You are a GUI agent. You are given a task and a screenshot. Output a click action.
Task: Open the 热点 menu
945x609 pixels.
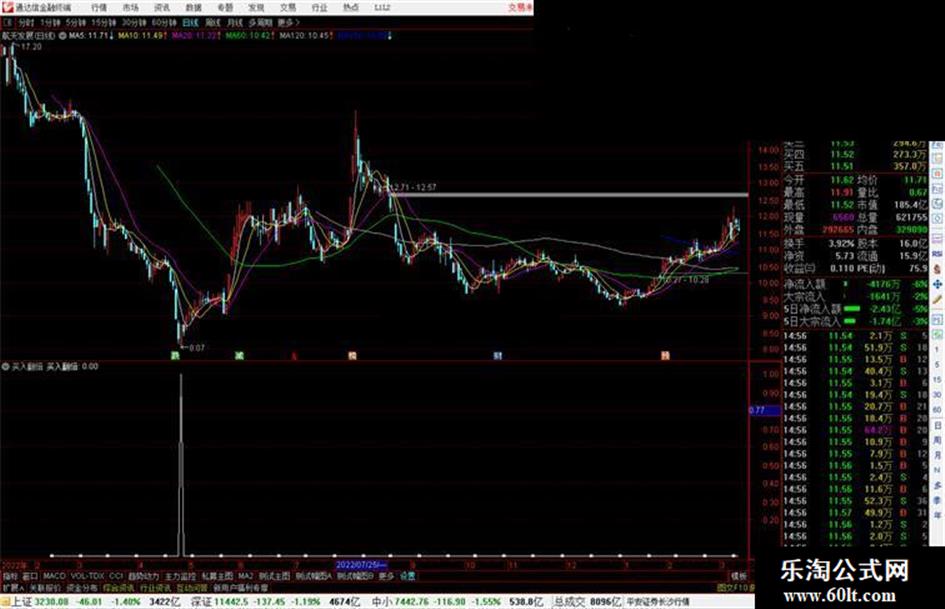click(x=351, y=8)
